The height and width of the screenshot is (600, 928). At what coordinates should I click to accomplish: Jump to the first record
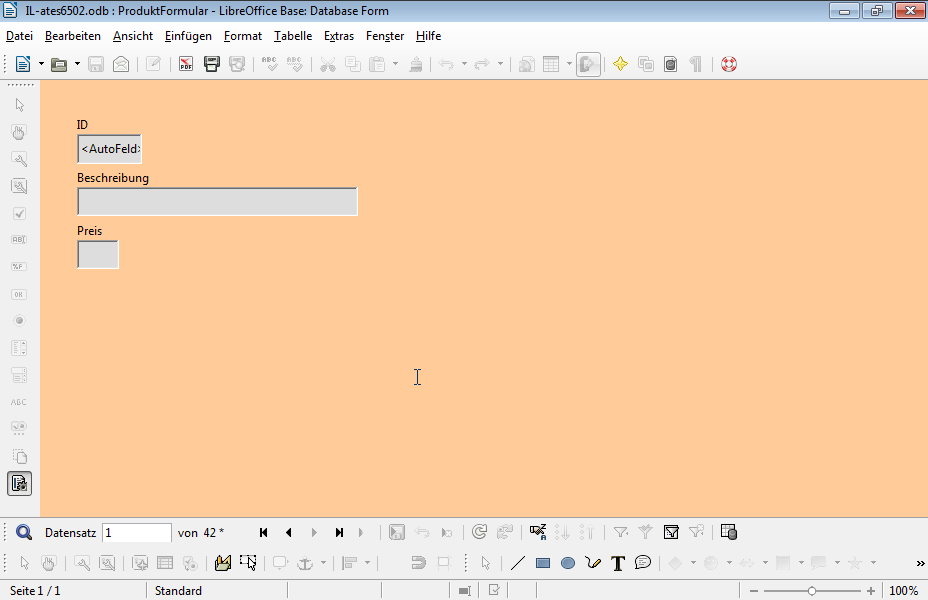coord(263,533)
